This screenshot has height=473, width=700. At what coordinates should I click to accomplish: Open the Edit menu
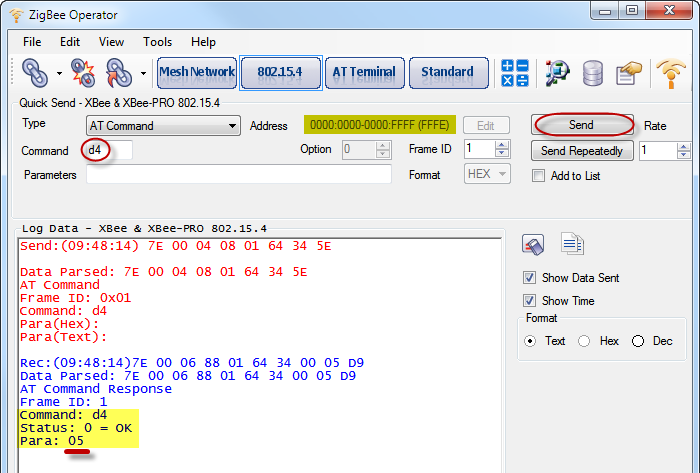[70, 42]
